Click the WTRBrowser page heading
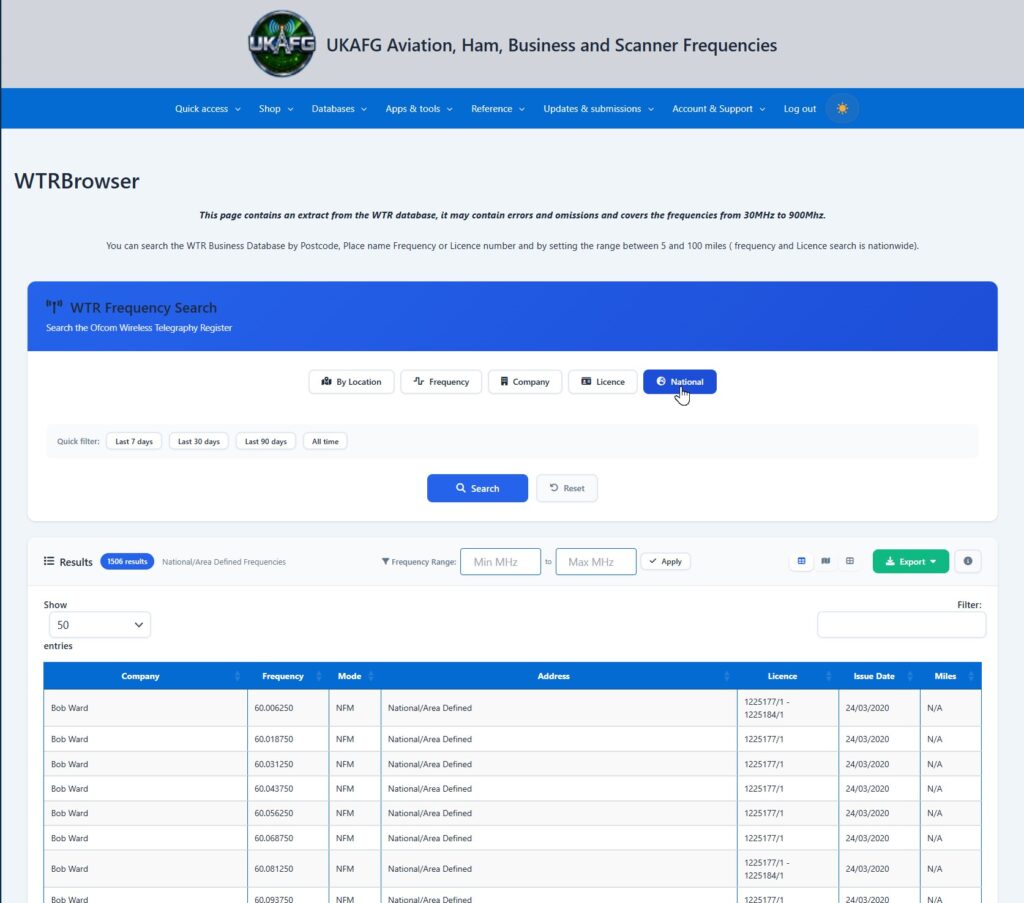 [x=76, y=181]
